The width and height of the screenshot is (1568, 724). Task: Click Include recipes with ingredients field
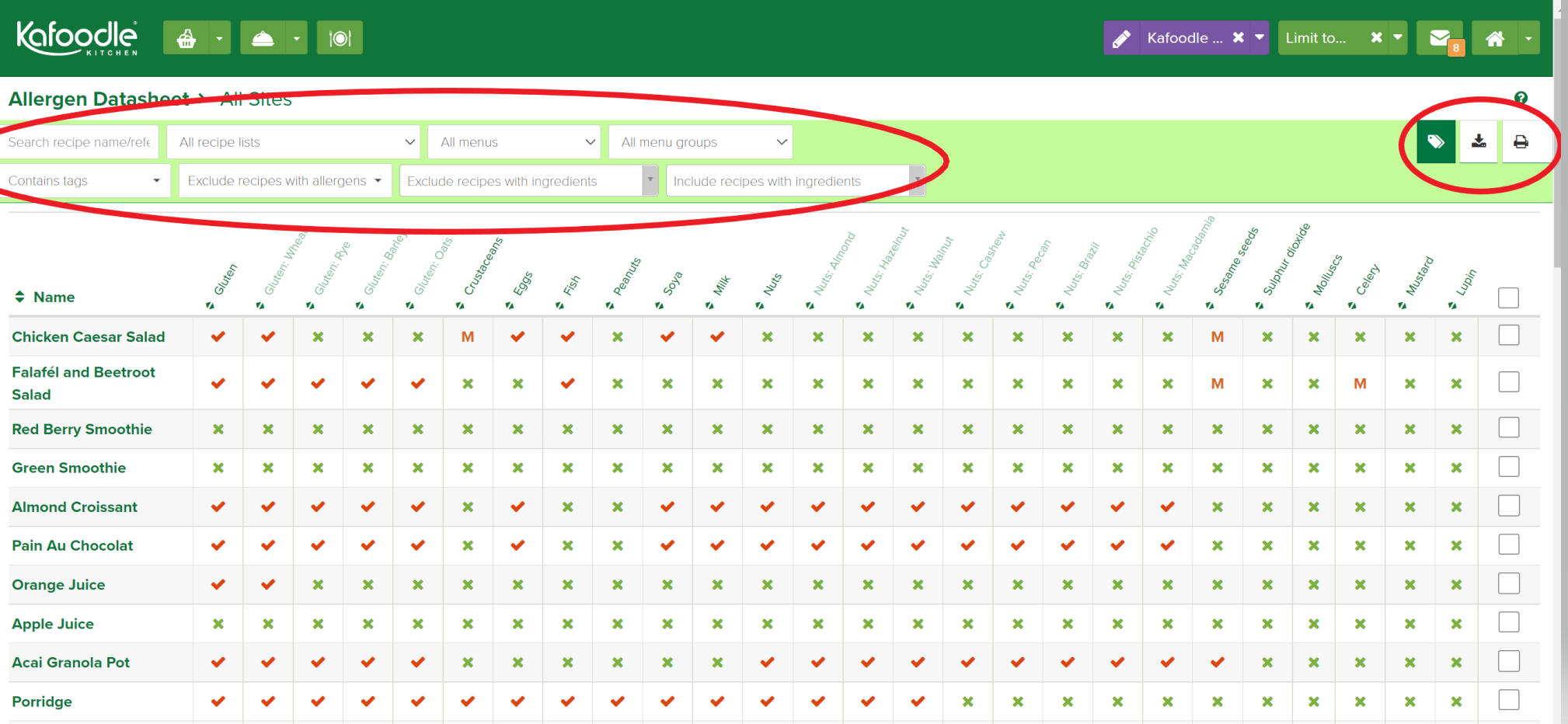pos(795,181)
